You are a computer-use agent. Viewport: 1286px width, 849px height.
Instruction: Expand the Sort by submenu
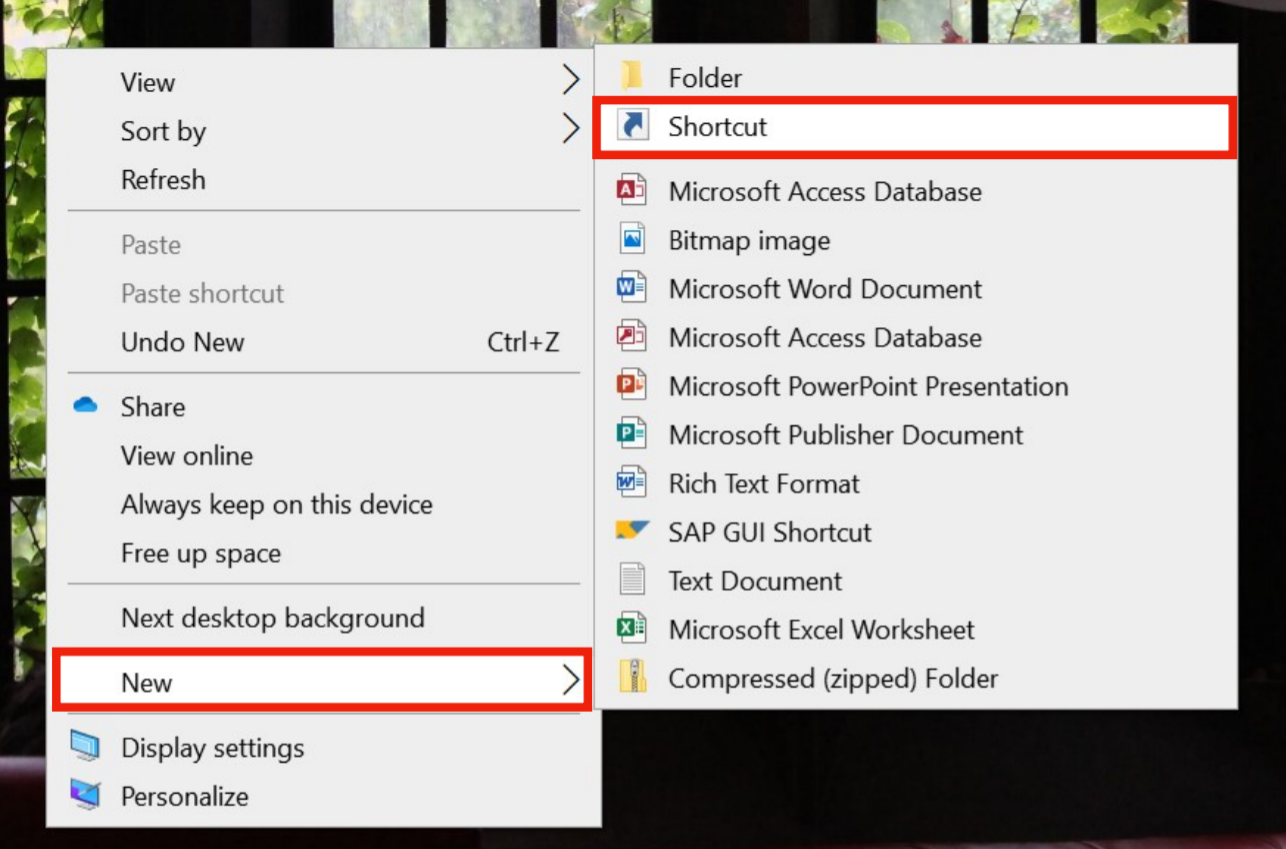pyautogui.click(x=163, y=131)
